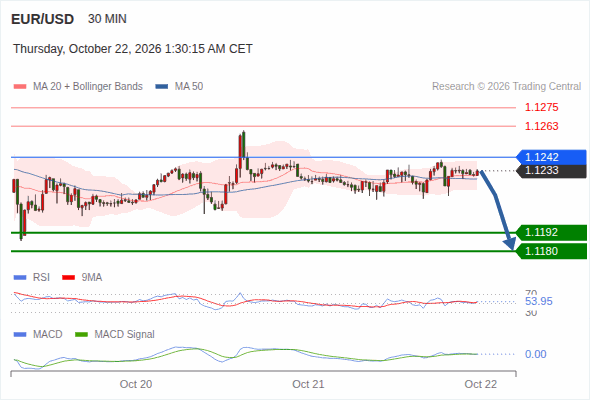This screenshot has width=590, height=400.
Task: Click the blue RSI legend swatch
Action: pos(20,278)
